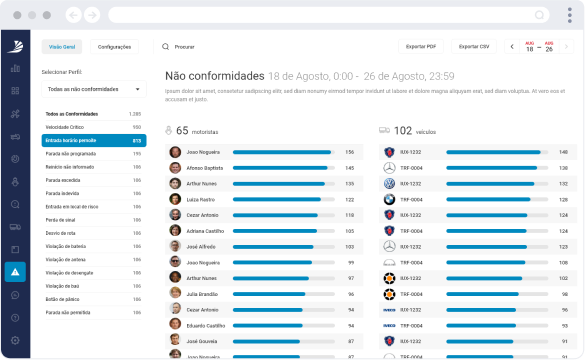Open the bar chart statistics sidebar icon
Screen dimensions: 585x360
click(15, 69)
